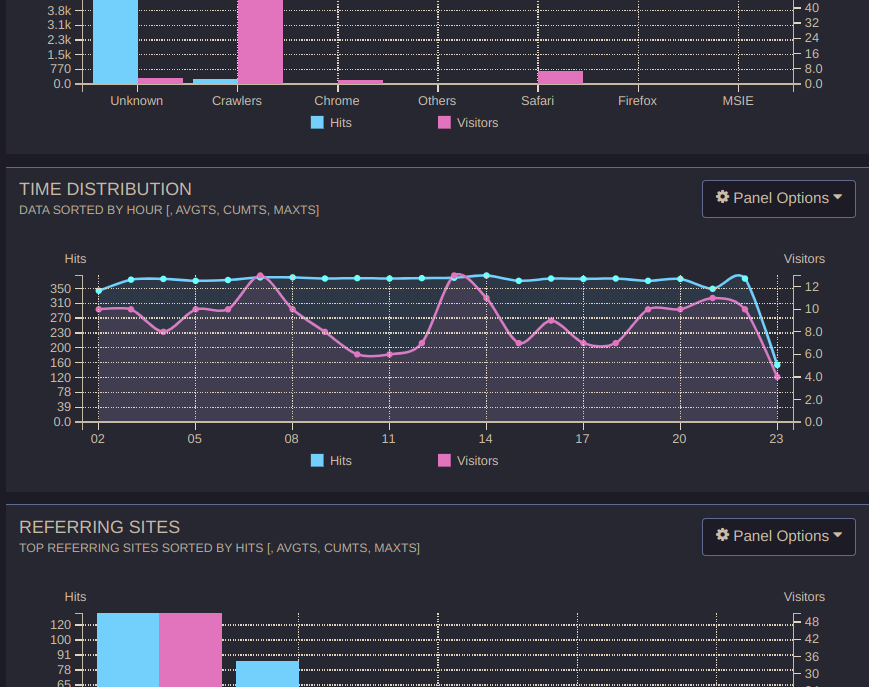This screenshot has height=687, width=869.
Task: Click the Hits data point at hour 23
Action: (x=776, y=366)
